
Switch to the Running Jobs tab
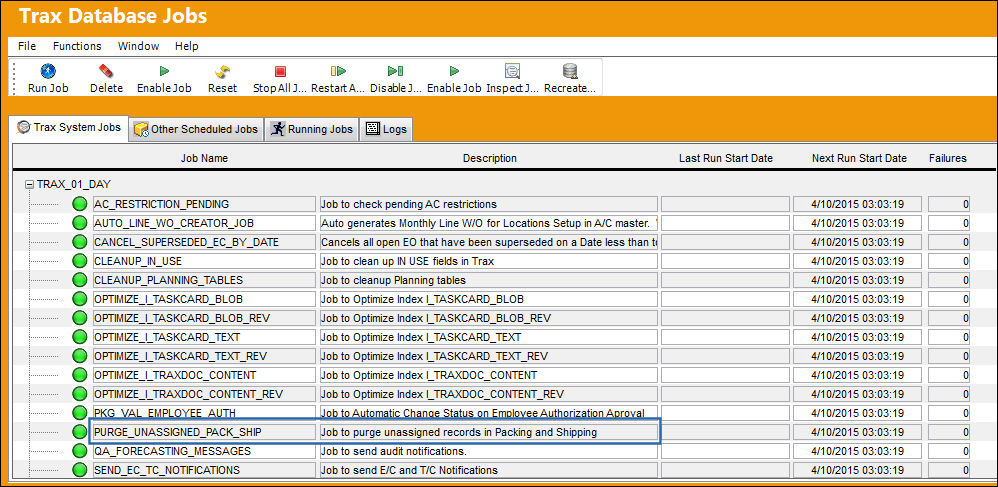(311, 129)
